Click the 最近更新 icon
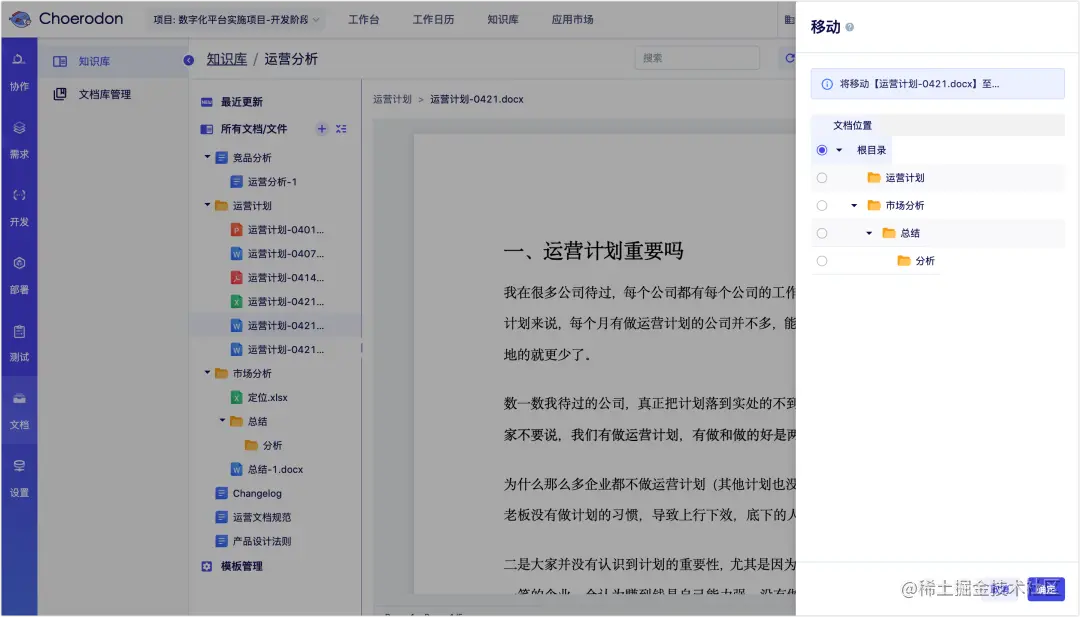The width and height of the screenshot is (1080, 617). coord(207,102)
